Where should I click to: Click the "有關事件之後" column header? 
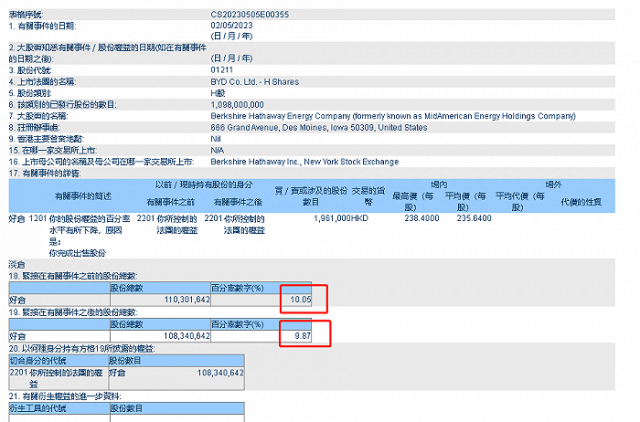coord(238,202)
